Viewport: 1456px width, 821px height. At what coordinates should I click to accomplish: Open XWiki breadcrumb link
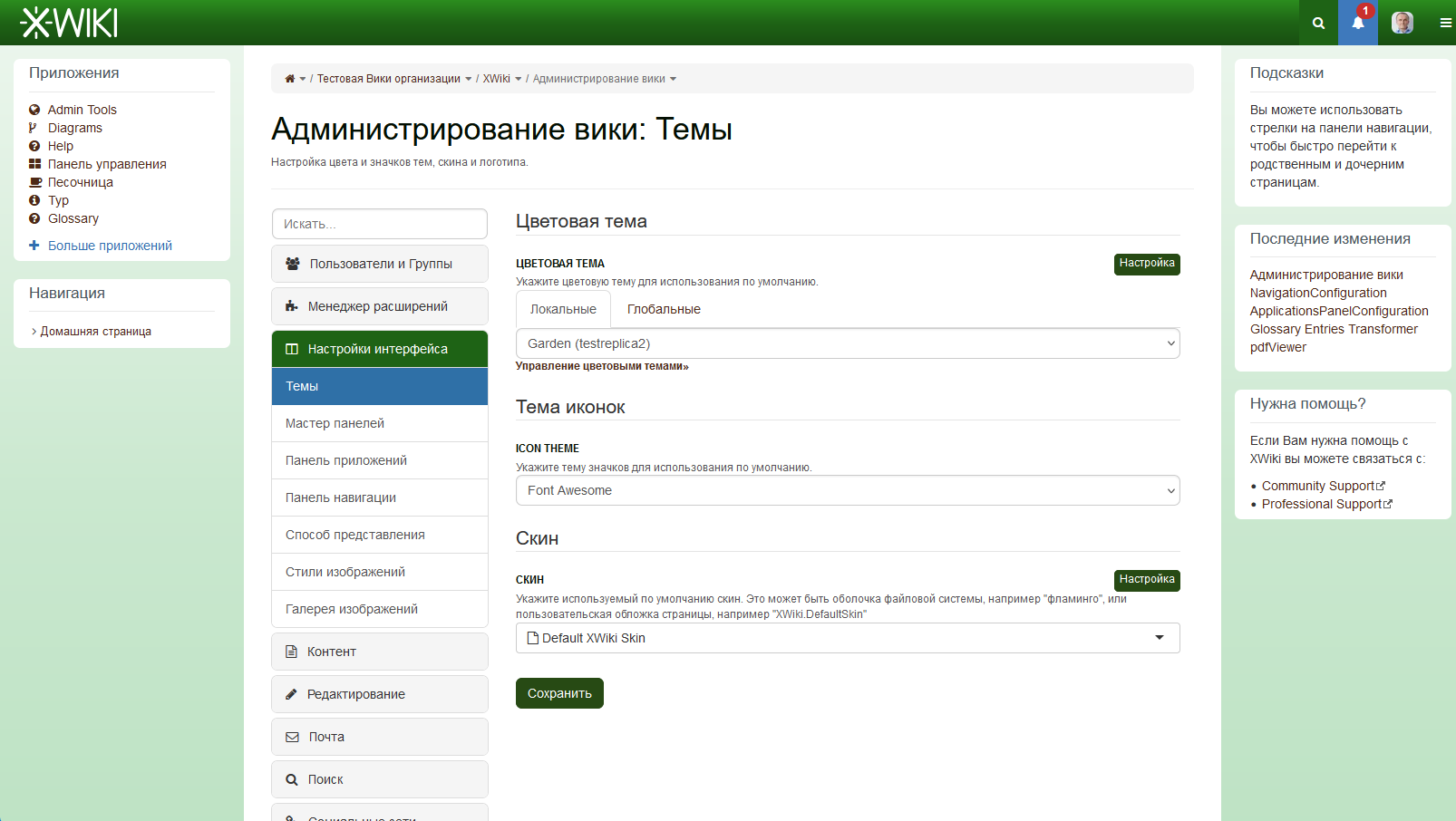(x=497, y=79)
